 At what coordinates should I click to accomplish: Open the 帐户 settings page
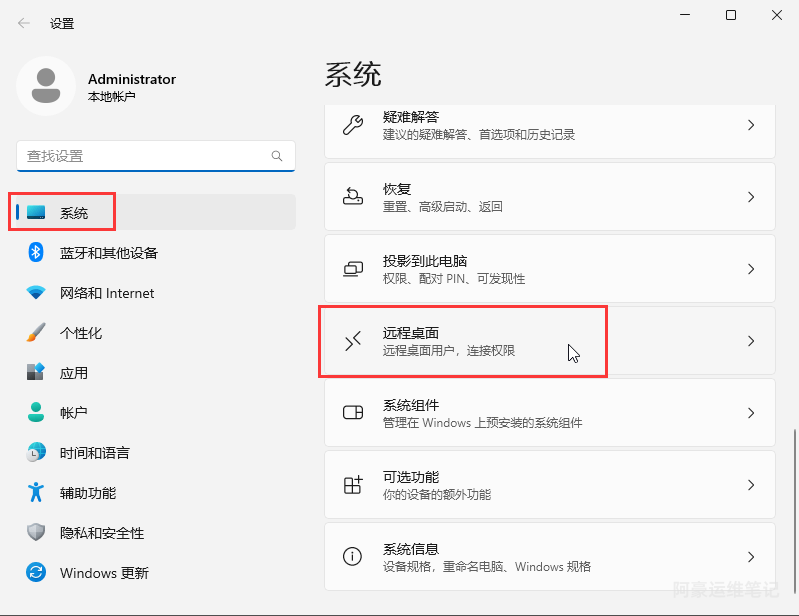click(156, 412)
